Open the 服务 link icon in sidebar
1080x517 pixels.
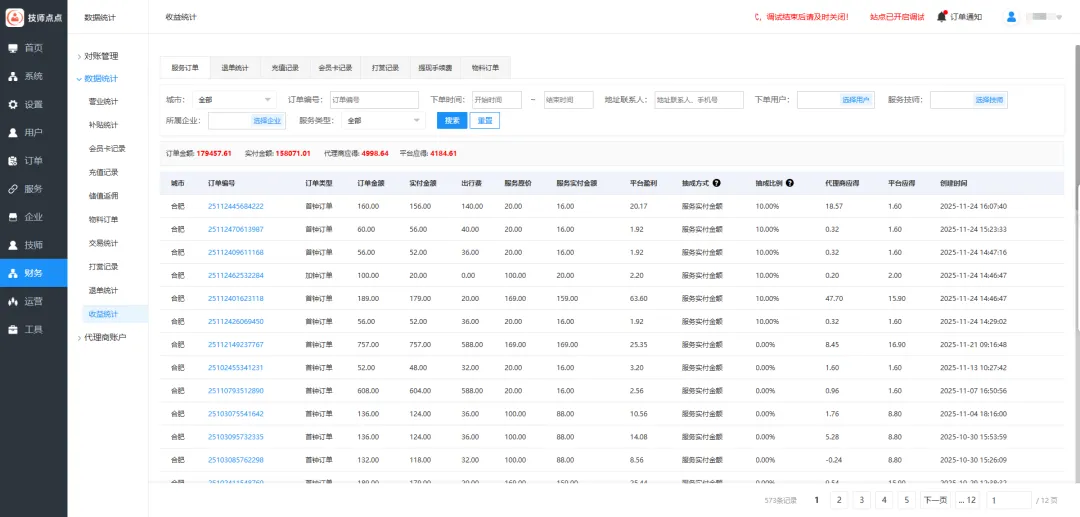click(x=13, y=188)
